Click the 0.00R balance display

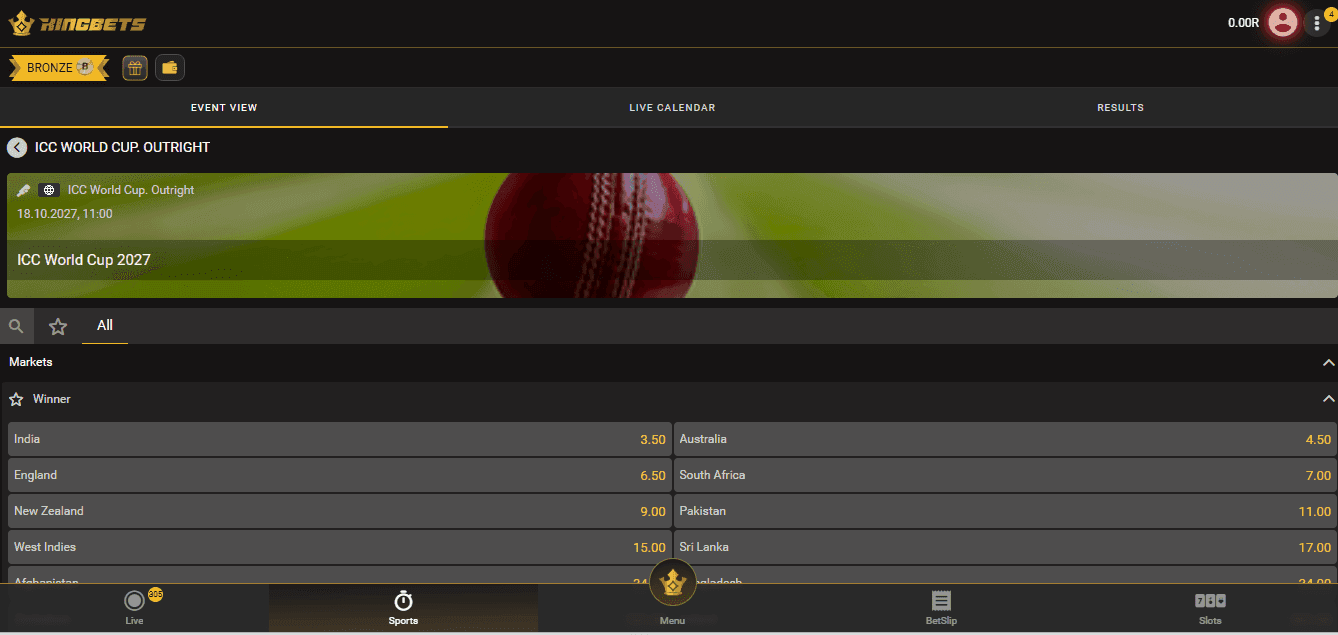click(1243, 23)
